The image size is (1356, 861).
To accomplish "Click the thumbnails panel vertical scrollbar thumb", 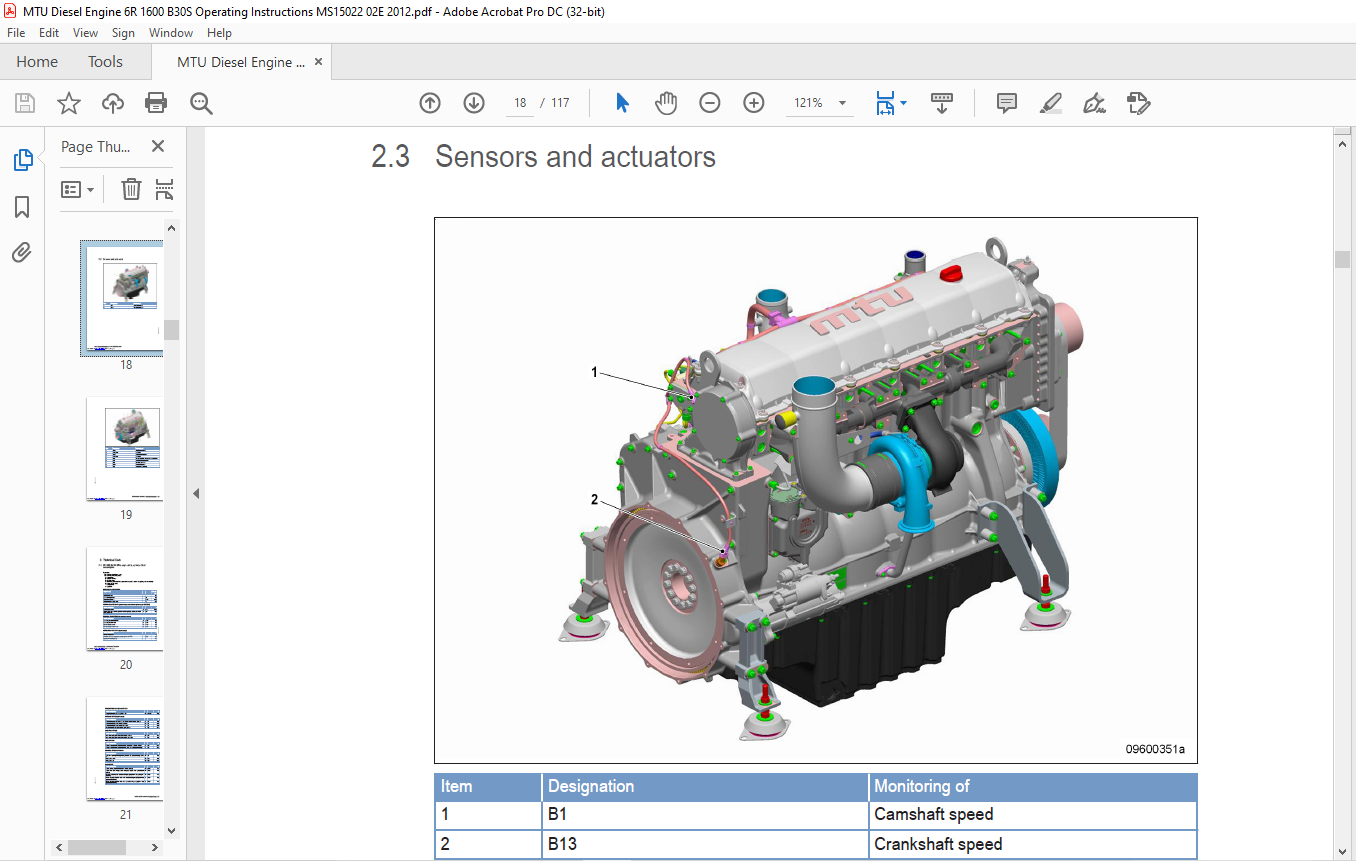I will (x=171, y=330).
